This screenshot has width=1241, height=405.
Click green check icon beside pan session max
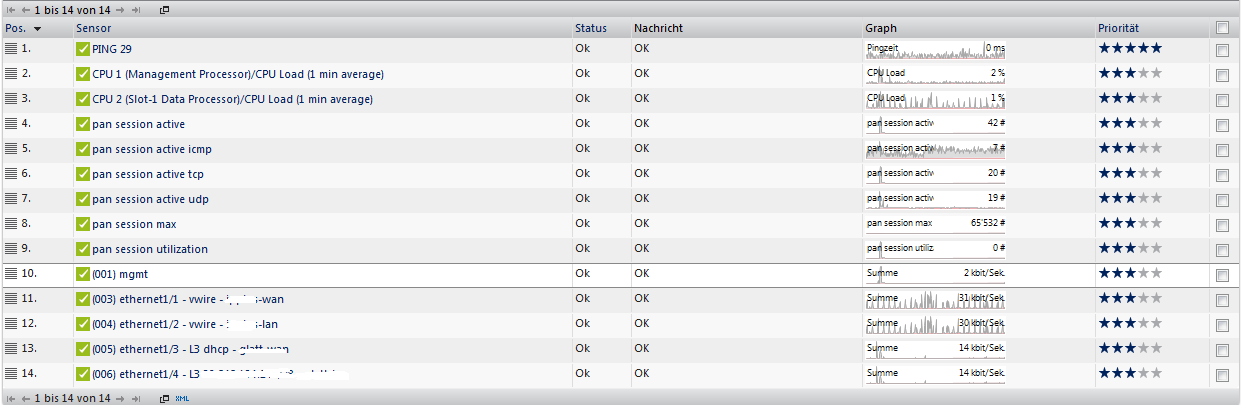point(83,224)
